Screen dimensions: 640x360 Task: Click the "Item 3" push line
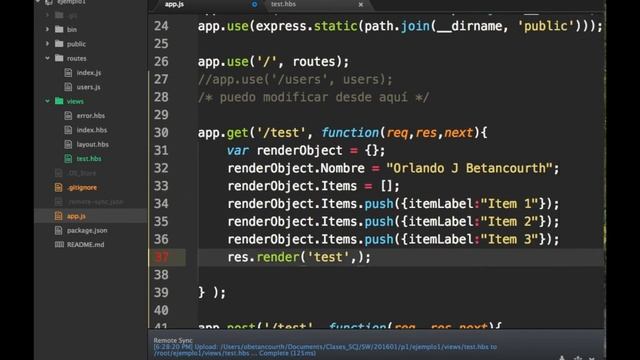pos(393,239)
